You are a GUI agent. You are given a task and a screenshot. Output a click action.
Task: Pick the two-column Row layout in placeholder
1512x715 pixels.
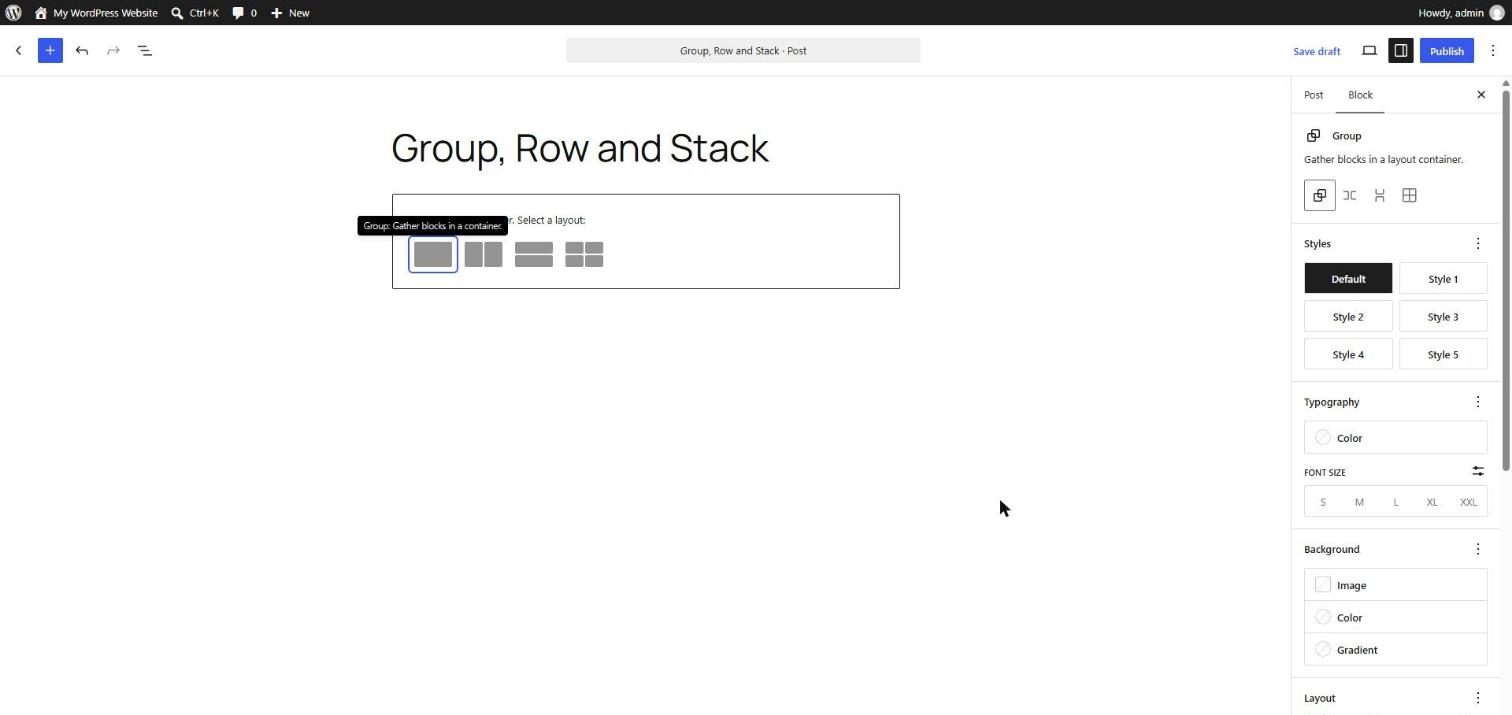[483, 255]
